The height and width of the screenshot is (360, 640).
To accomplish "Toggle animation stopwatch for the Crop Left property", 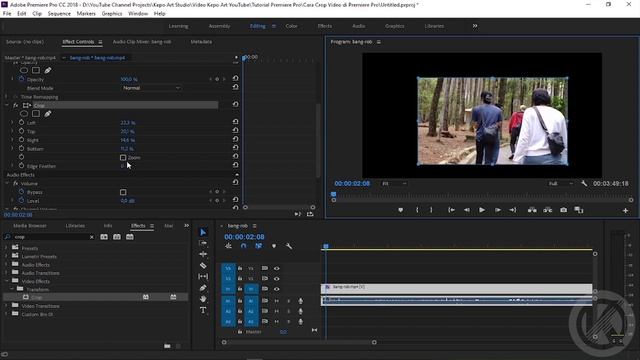I will 22,122.
